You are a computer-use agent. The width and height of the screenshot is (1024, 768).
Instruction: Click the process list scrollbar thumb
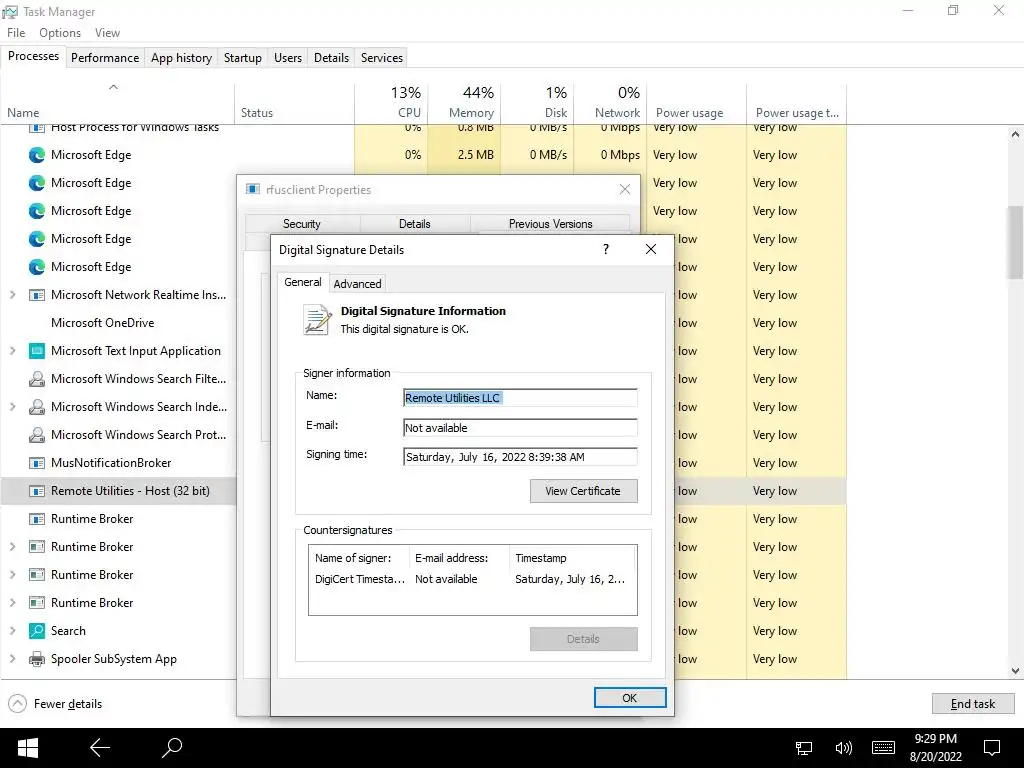1015,242
